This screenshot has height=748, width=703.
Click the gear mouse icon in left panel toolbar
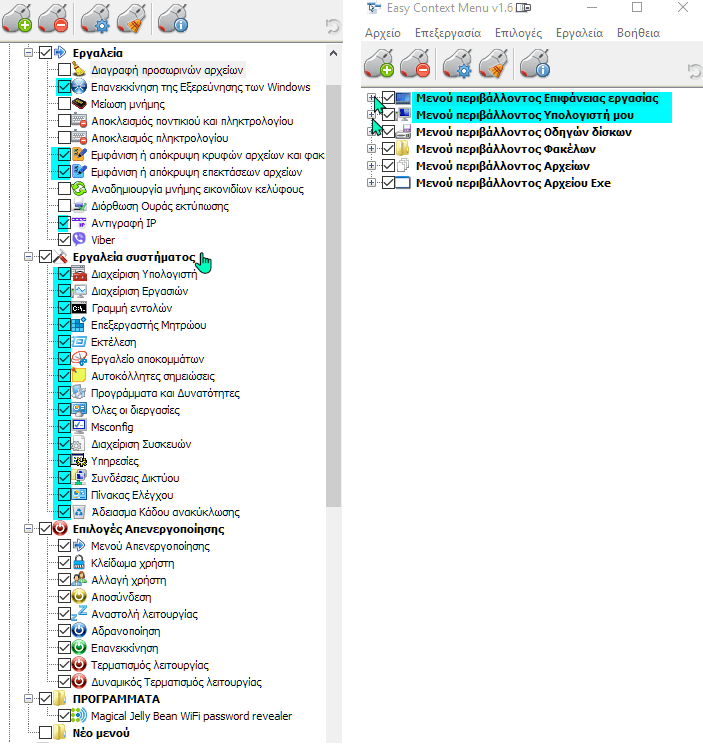(95, 19)
